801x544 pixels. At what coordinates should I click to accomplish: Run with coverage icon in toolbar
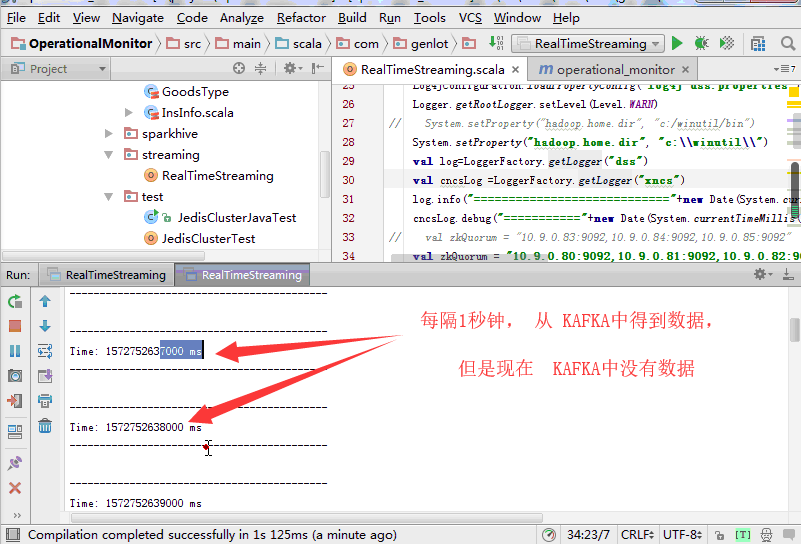(727, 43)
